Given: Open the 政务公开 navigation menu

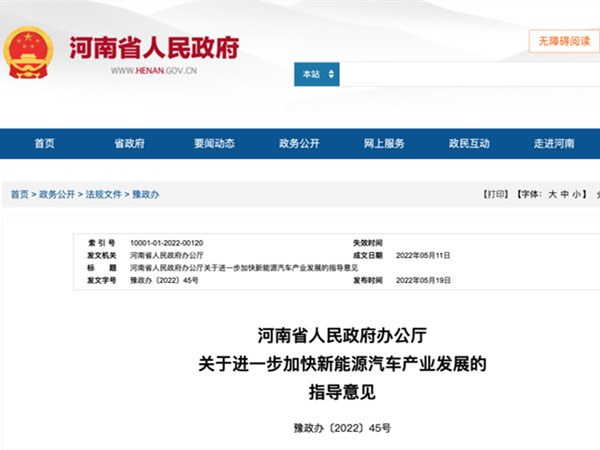Looking at the screenshot, I should [299, 144].
